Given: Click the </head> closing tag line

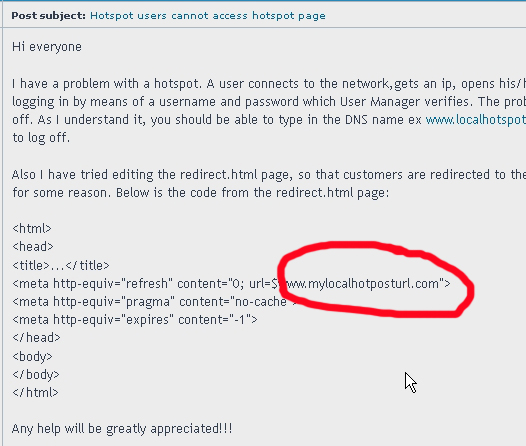Looking at the screenshot, I should (x=36, y=338).
